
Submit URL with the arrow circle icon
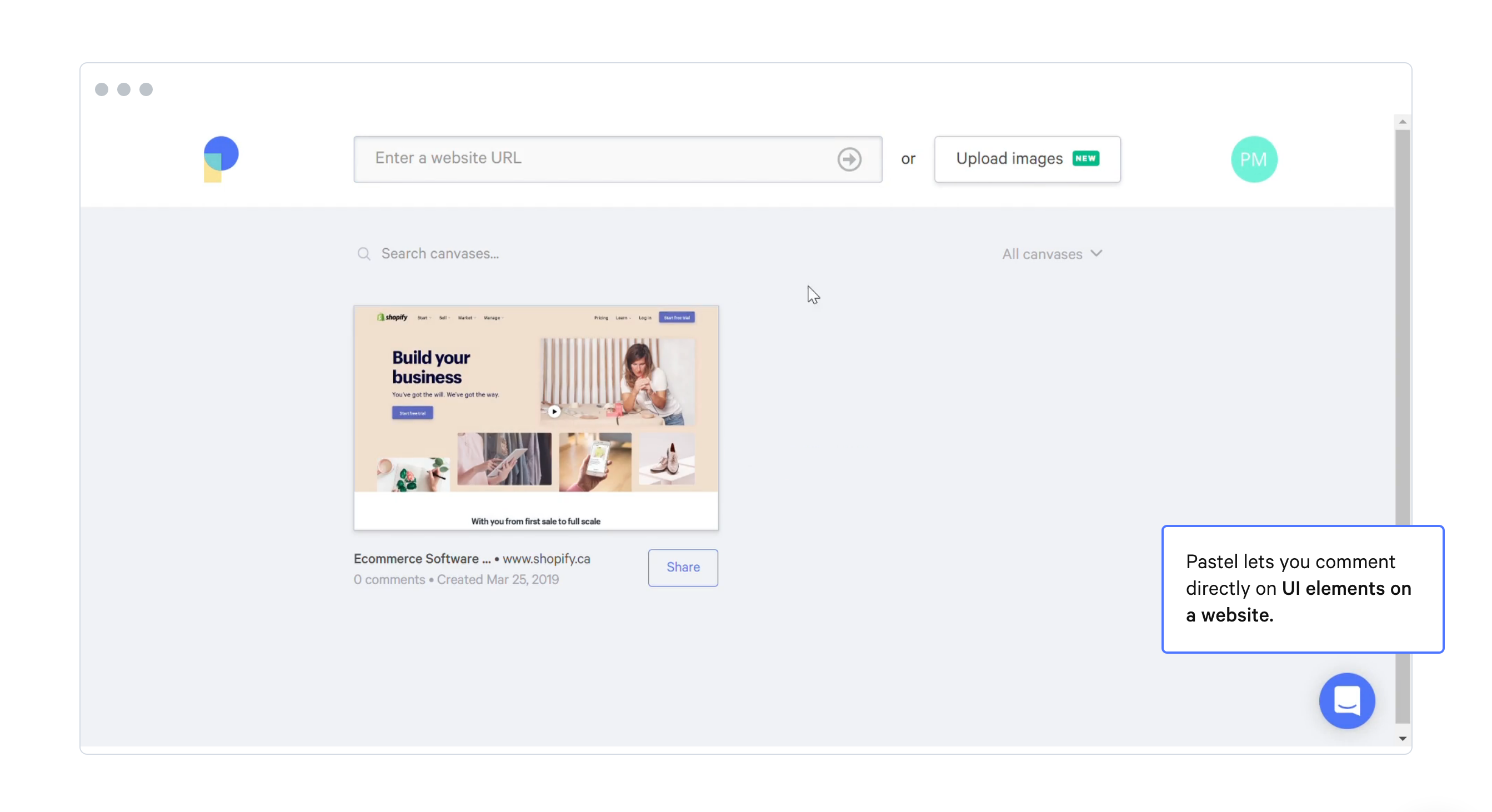tap(849, 159)
